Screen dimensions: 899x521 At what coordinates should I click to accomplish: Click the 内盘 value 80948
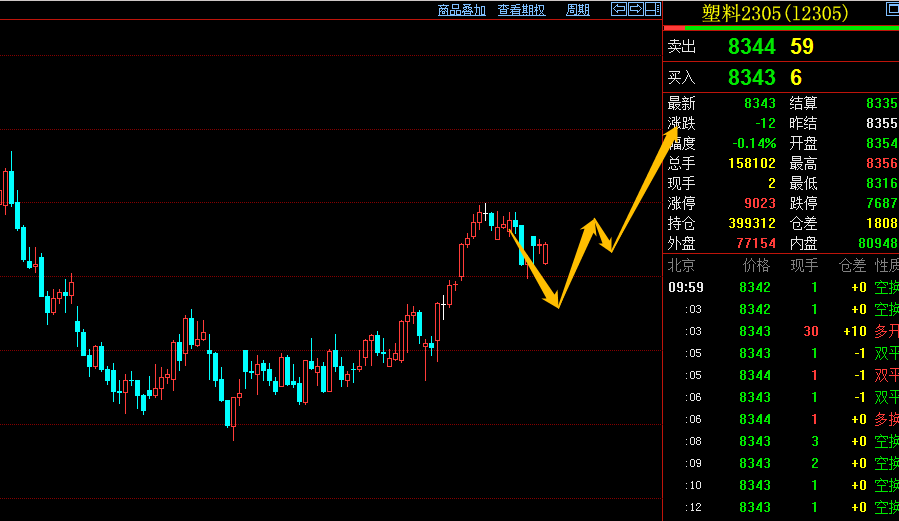(878, 244)
